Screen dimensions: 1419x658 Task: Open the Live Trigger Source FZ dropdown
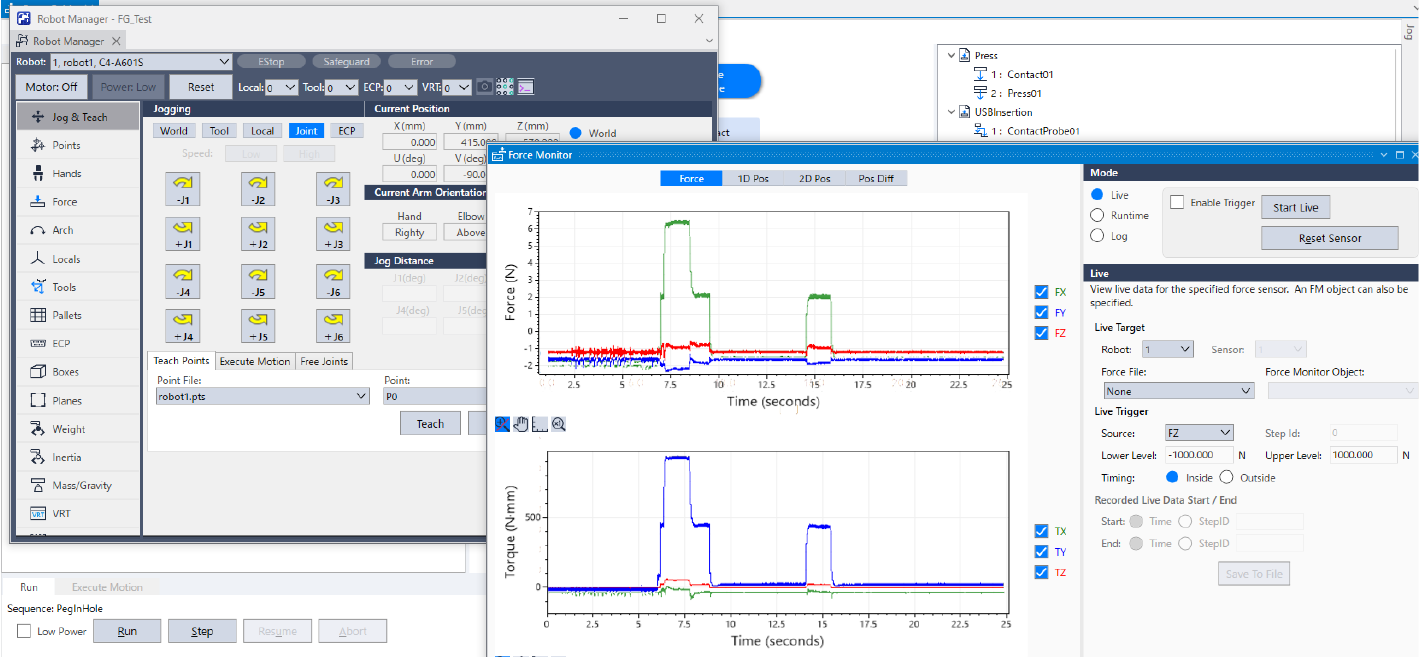(1199, 433)
